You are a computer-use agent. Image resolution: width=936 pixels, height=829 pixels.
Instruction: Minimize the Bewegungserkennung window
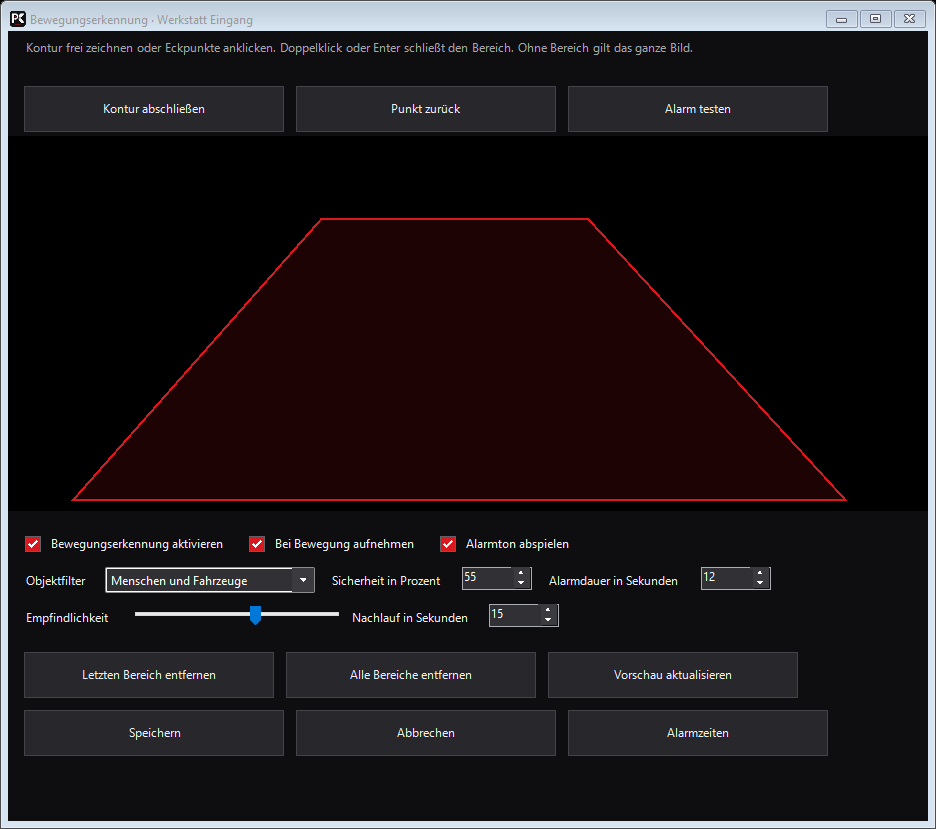tap(842, 19)
